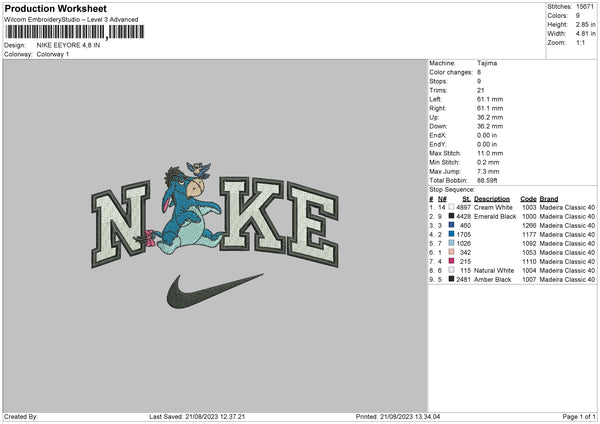Click the Min Stitch value 0.2 mm
Image resolution: width=600 pixels, height=424 pixels.
point(488,162)
